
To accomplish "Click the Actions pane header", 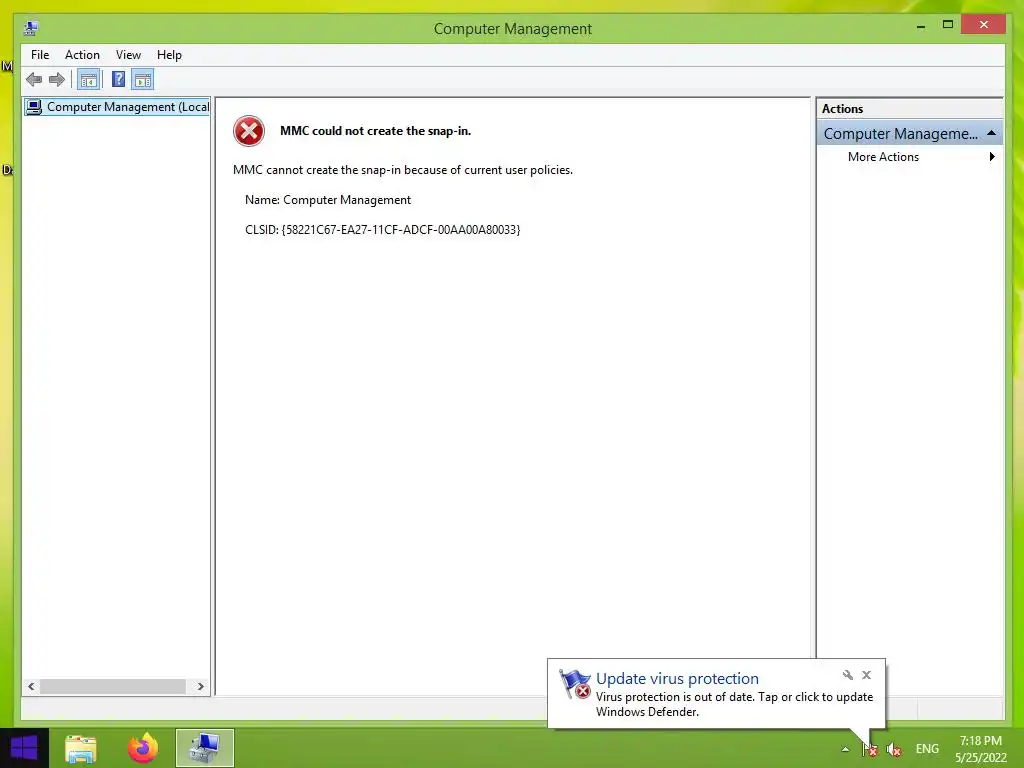I will tap(909, 108).
